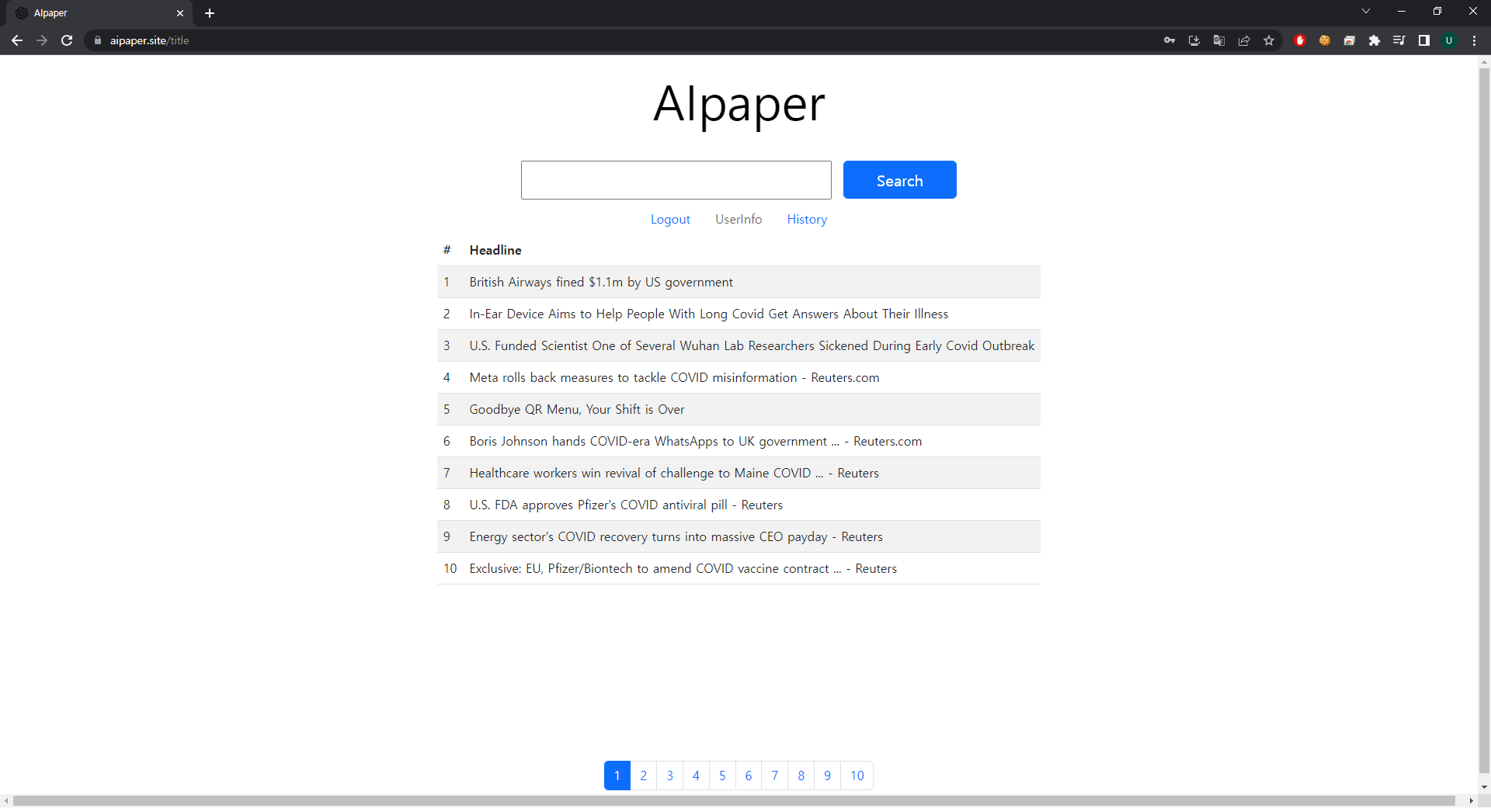This screenshot has width=1491, height=812.
Task: Click the install app icon in address bar
Action: 1194,40
